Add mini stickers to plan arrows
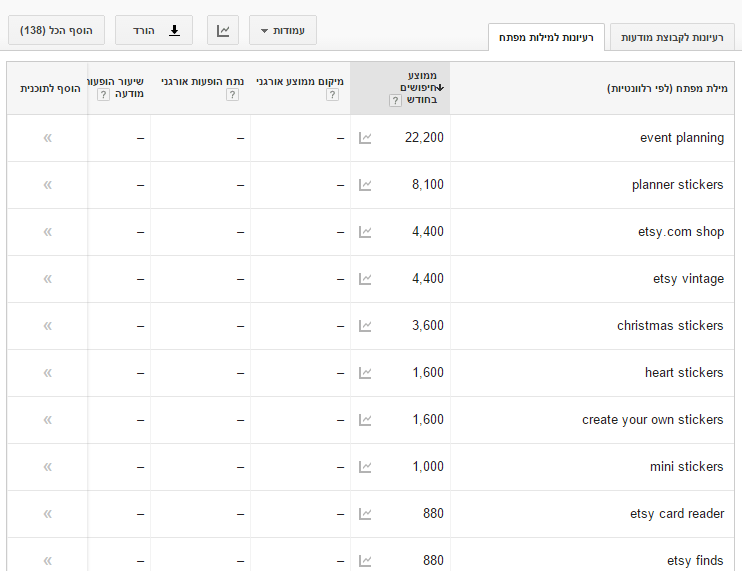 pyautogui.click(x=47, y=467)
